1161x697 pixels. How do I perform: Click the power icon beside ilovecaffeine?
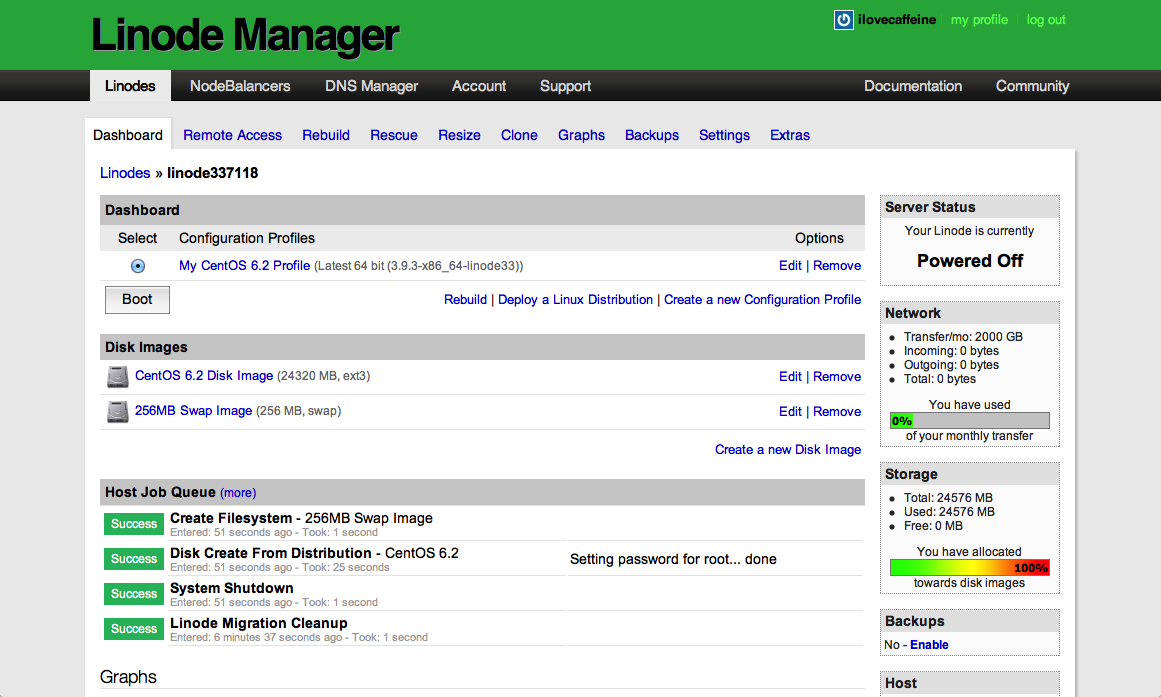click(843, 20)
